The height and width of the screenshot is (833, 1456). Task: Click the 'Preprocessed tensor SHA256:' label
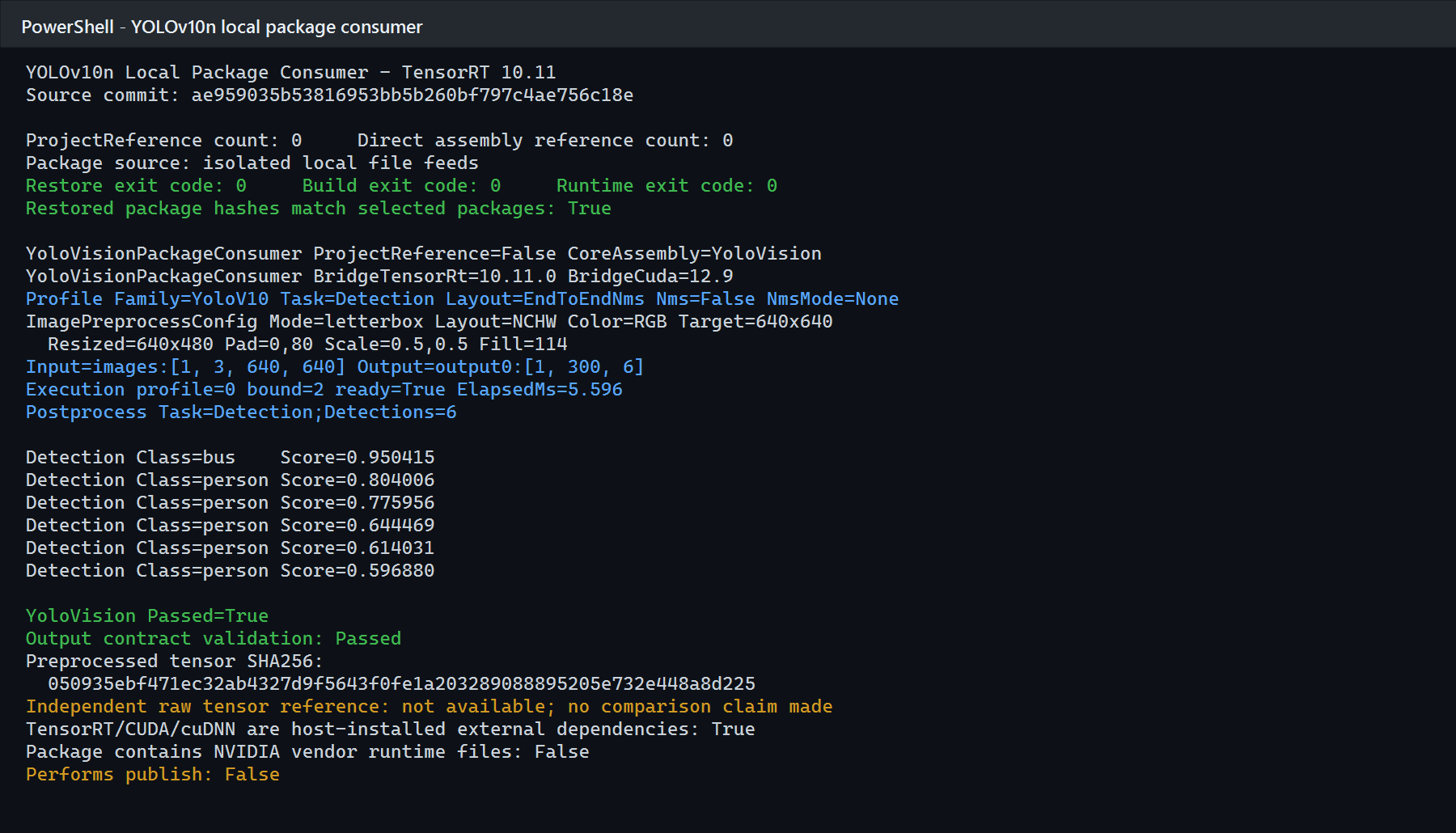tap(175, 661)
